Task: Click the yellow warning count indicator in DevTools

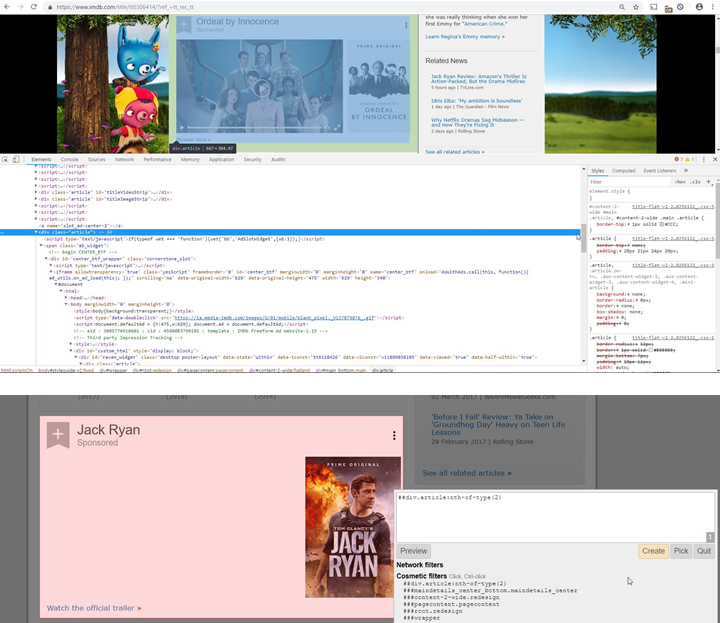Action: tap(690, 159)
